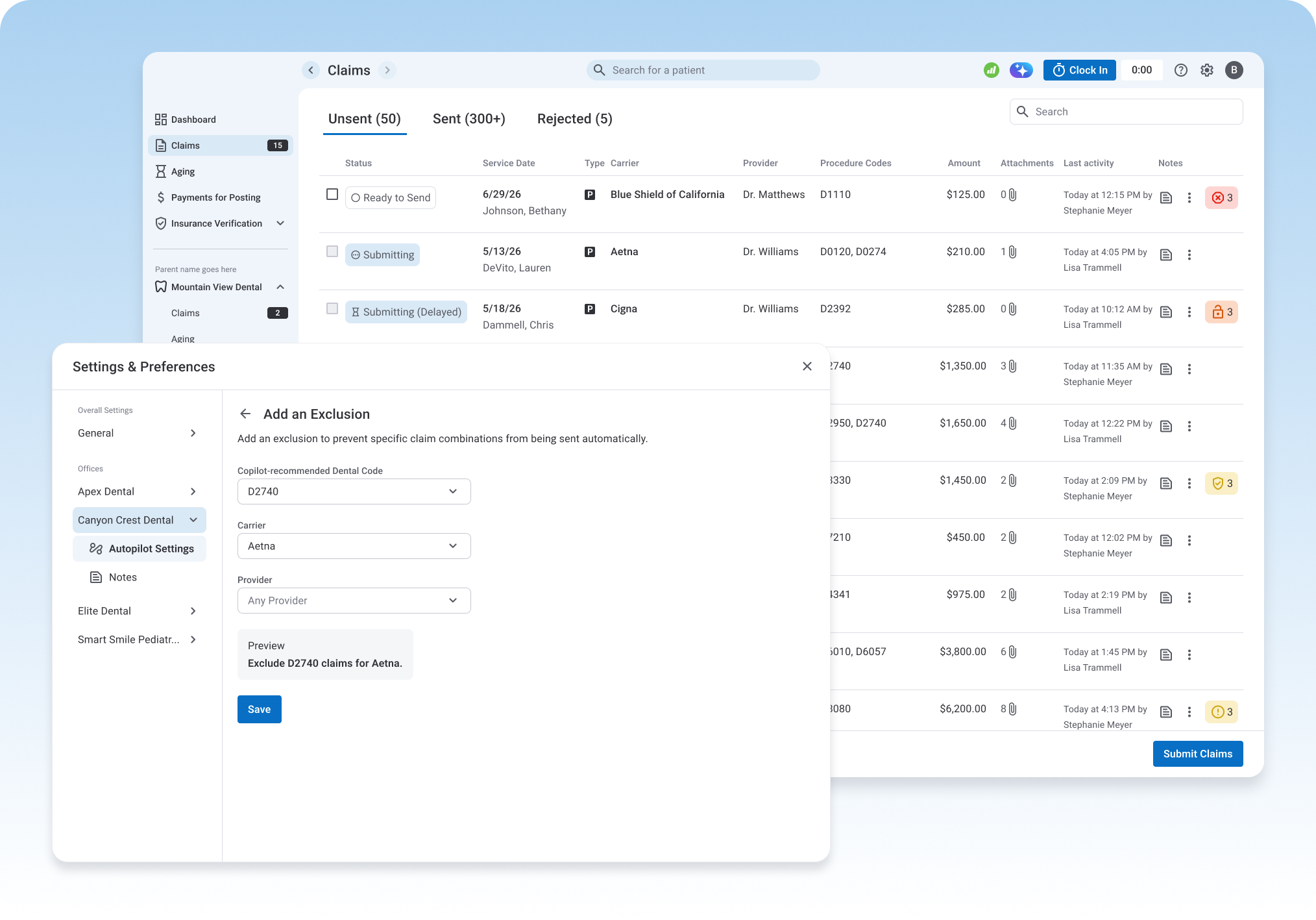Open the Carrier Aetna dropdown

pos(354,547)
